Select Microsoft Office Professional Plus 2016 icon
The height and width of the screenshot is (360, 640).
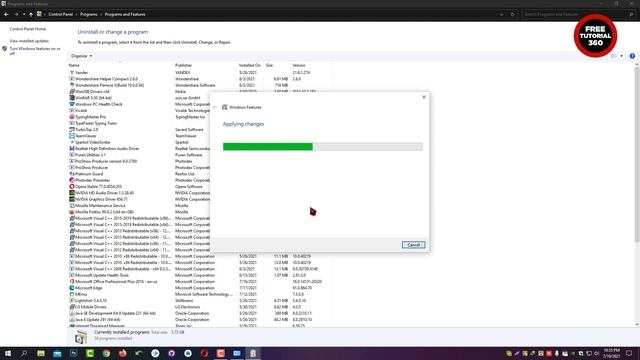pos(72,282)
